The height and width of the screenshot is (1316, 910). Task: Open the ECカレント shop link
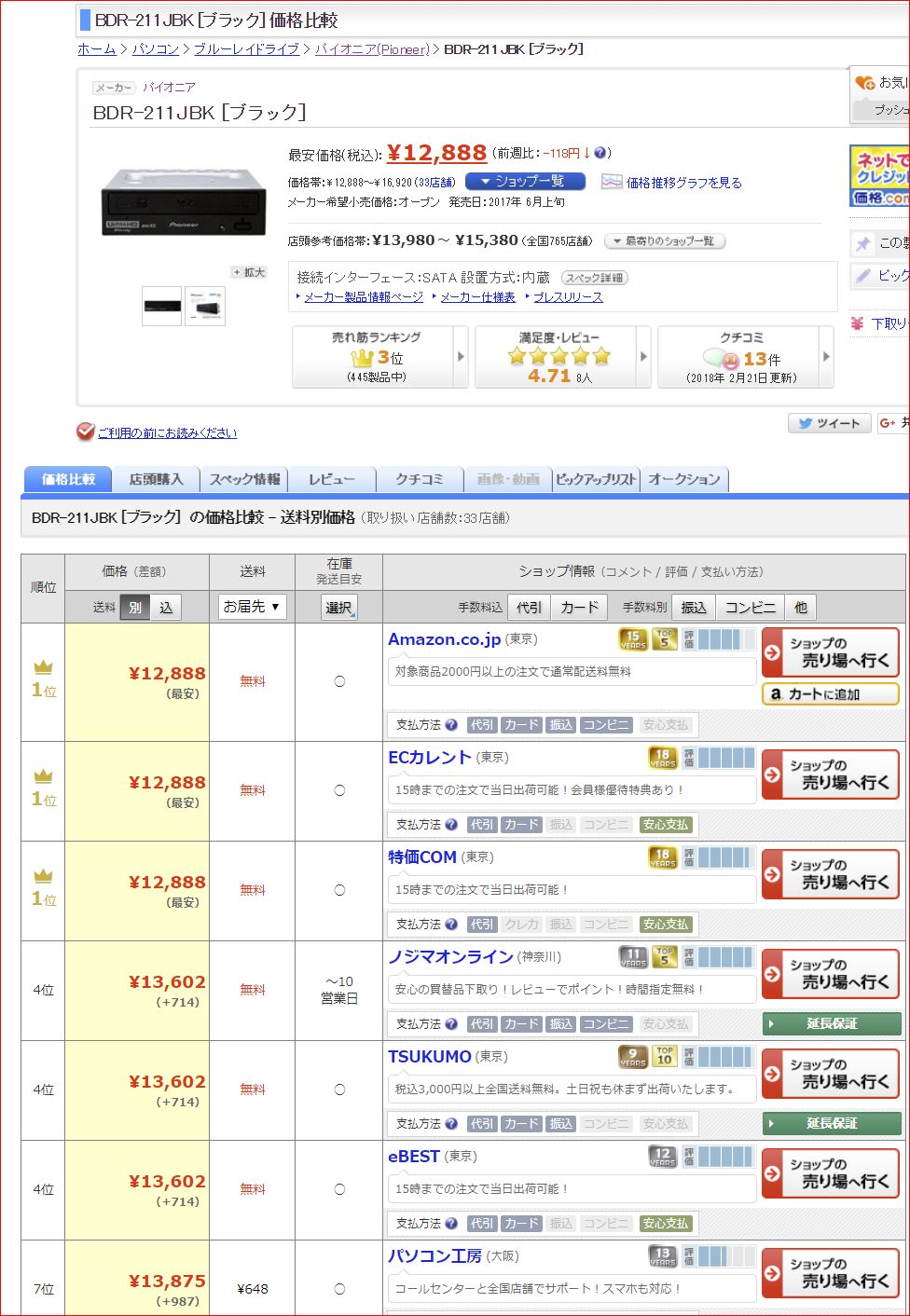pyautogui.click(x=429, y=758)
